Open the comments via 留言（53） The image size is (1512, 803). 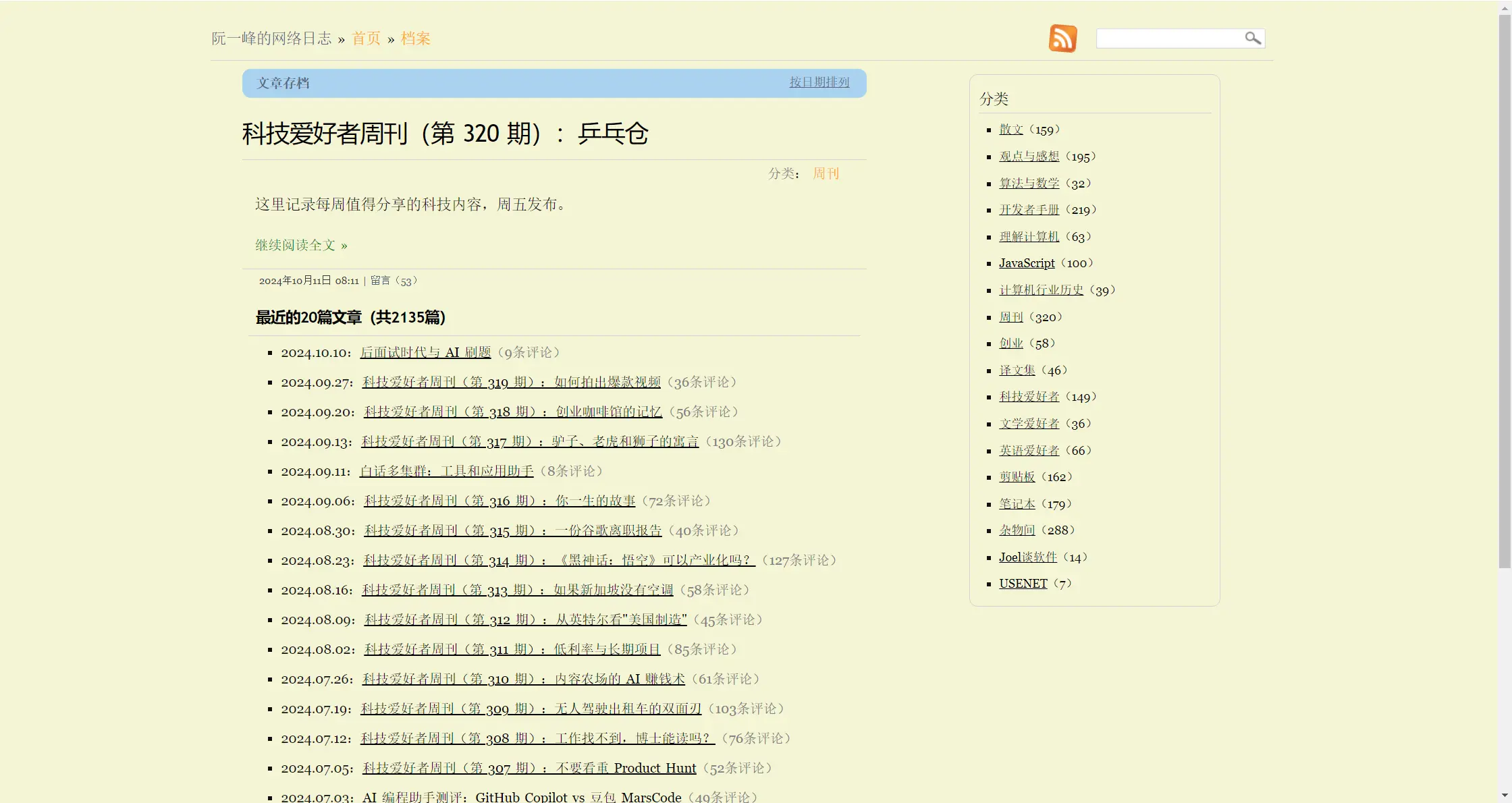pyautogui.click(x=394, y=280)
